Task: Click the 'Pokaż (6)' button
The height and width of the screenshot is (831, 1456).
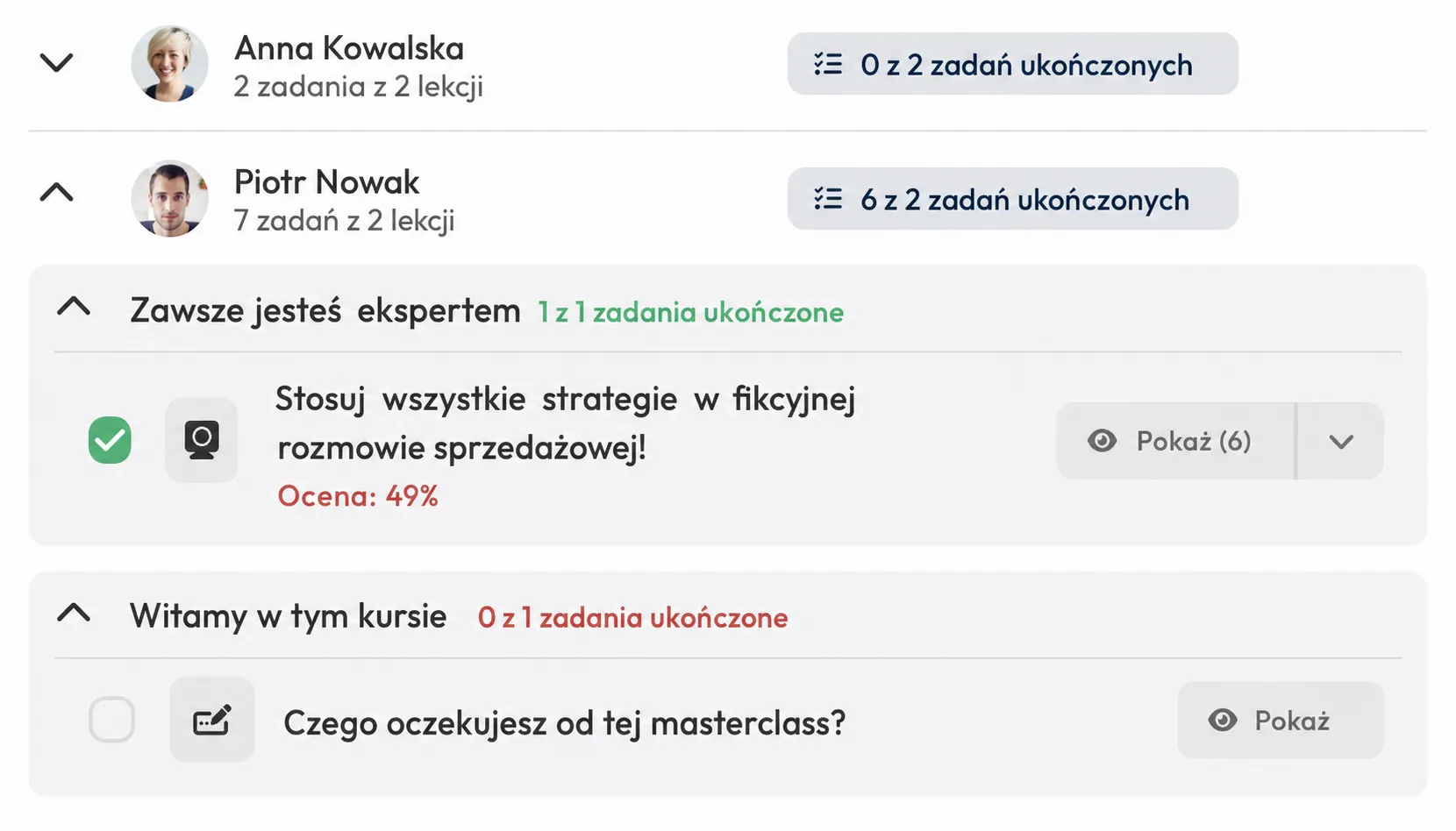Action: coord(1175,441)
